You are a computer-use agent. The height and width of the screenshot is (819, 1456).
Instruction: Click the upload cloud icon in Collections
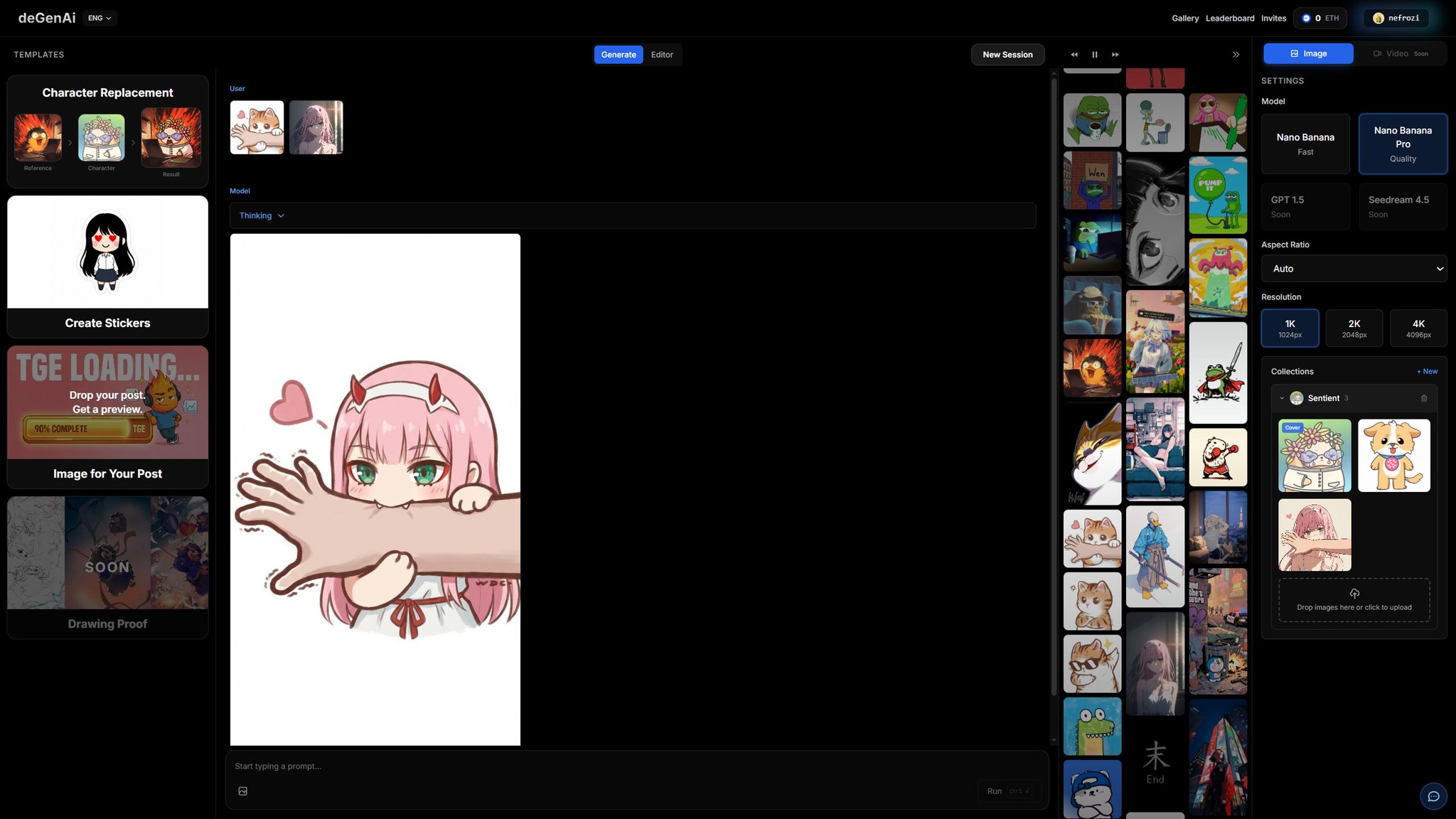1354,594
